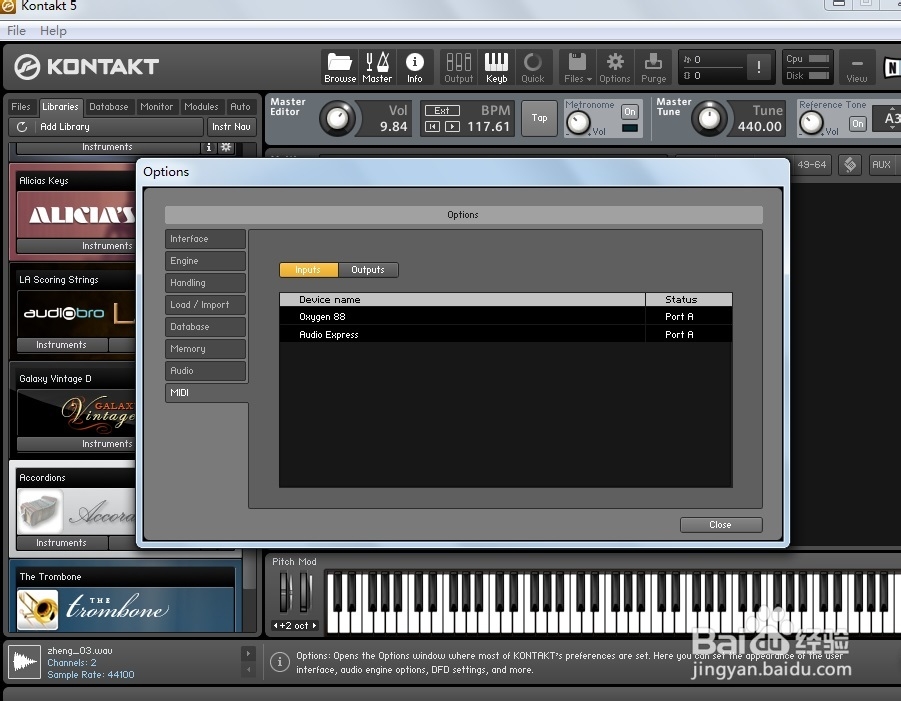Click The Trombone library banner
901x701 pixels.
(x=126, y=609)
